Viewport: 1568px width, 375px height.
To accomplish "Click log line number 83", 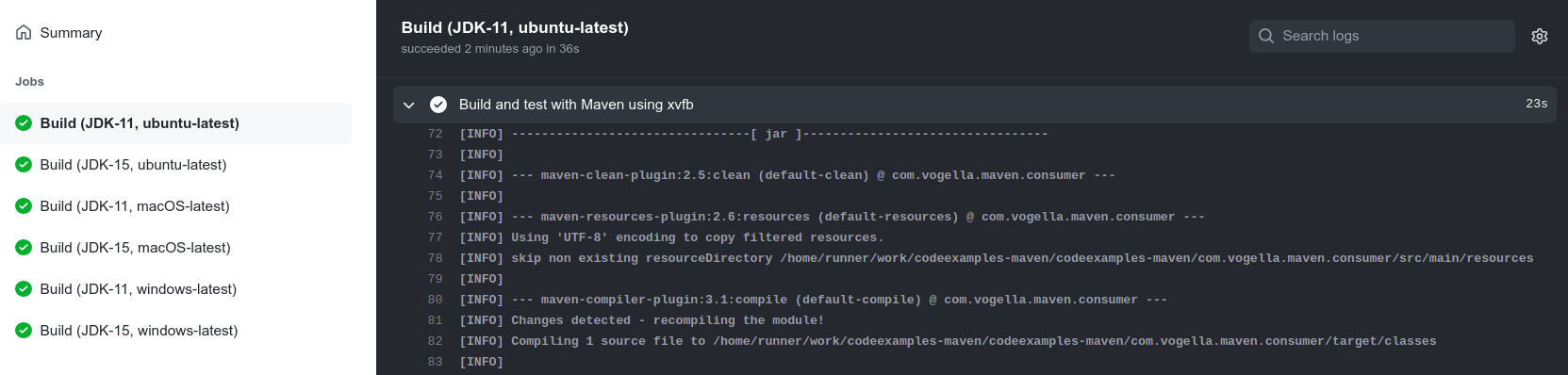I will pos(435,362).
